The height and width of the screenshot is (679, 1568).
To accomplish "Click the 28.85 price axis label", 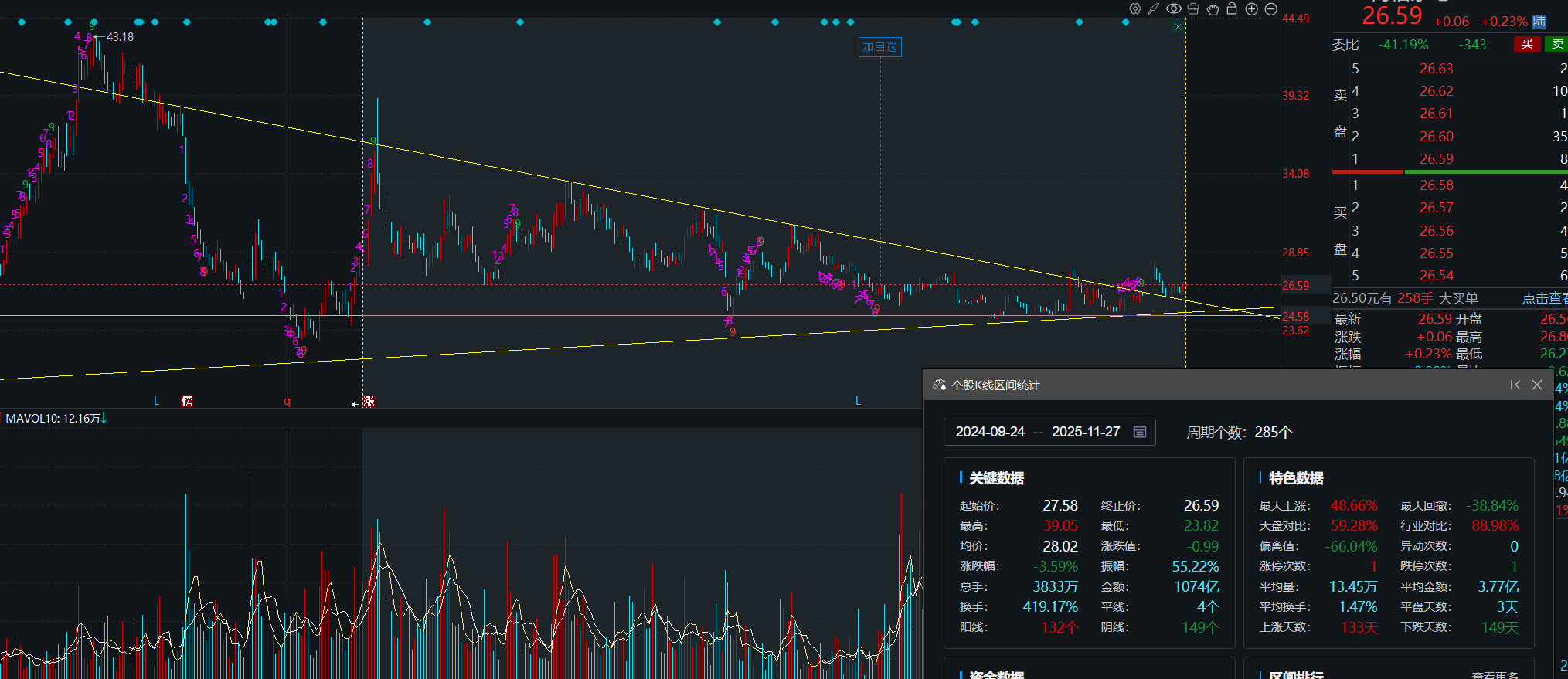I will 1296,253.
